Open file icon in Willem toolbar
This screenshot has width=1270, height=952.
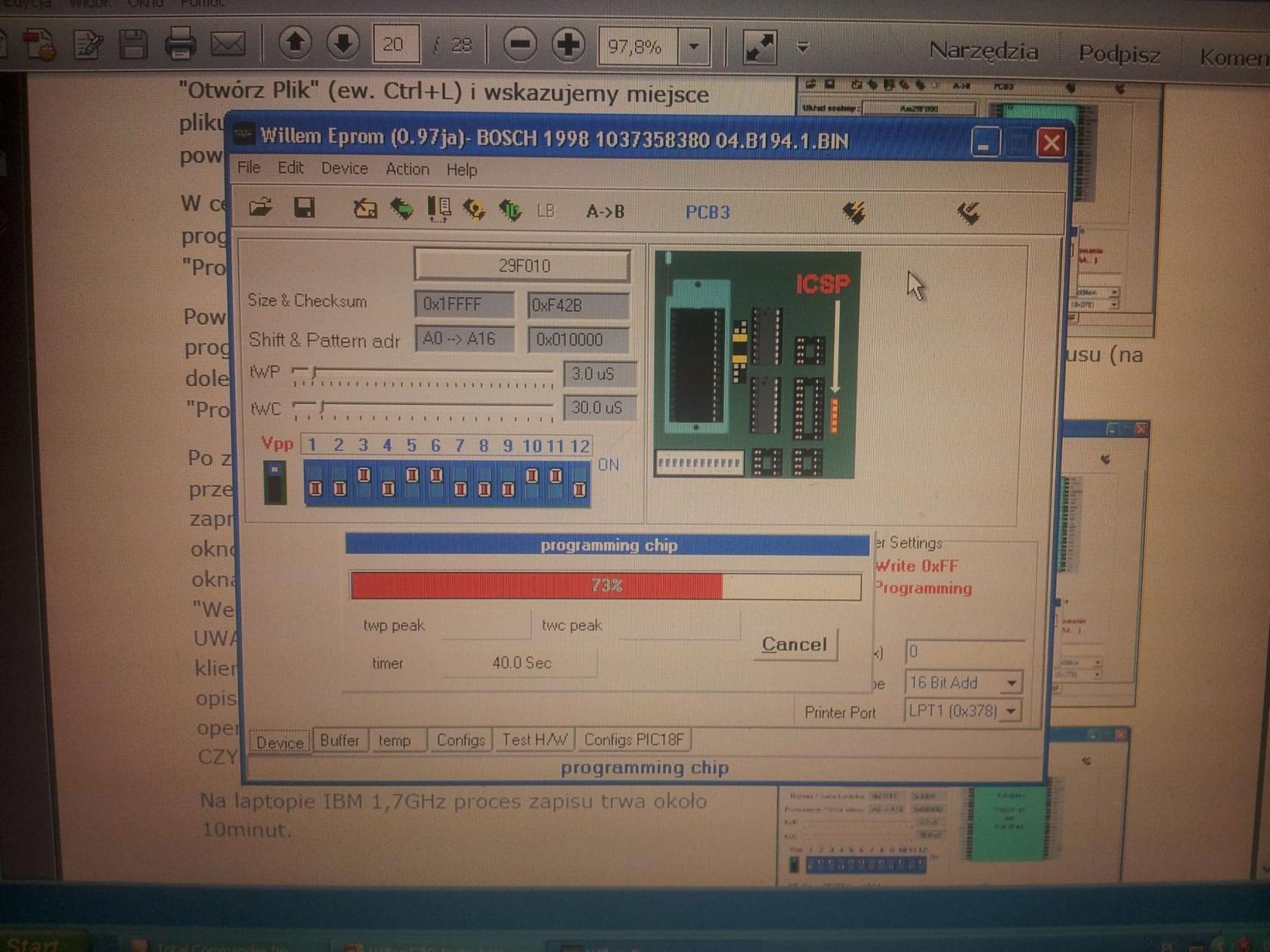click(x=260, y=207)
